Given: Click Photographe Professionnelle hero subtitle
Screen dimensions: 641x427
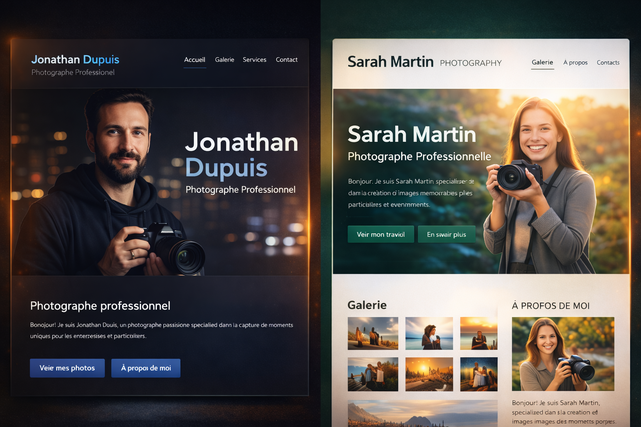Looking at the screenshot, I should coord(419,157).
